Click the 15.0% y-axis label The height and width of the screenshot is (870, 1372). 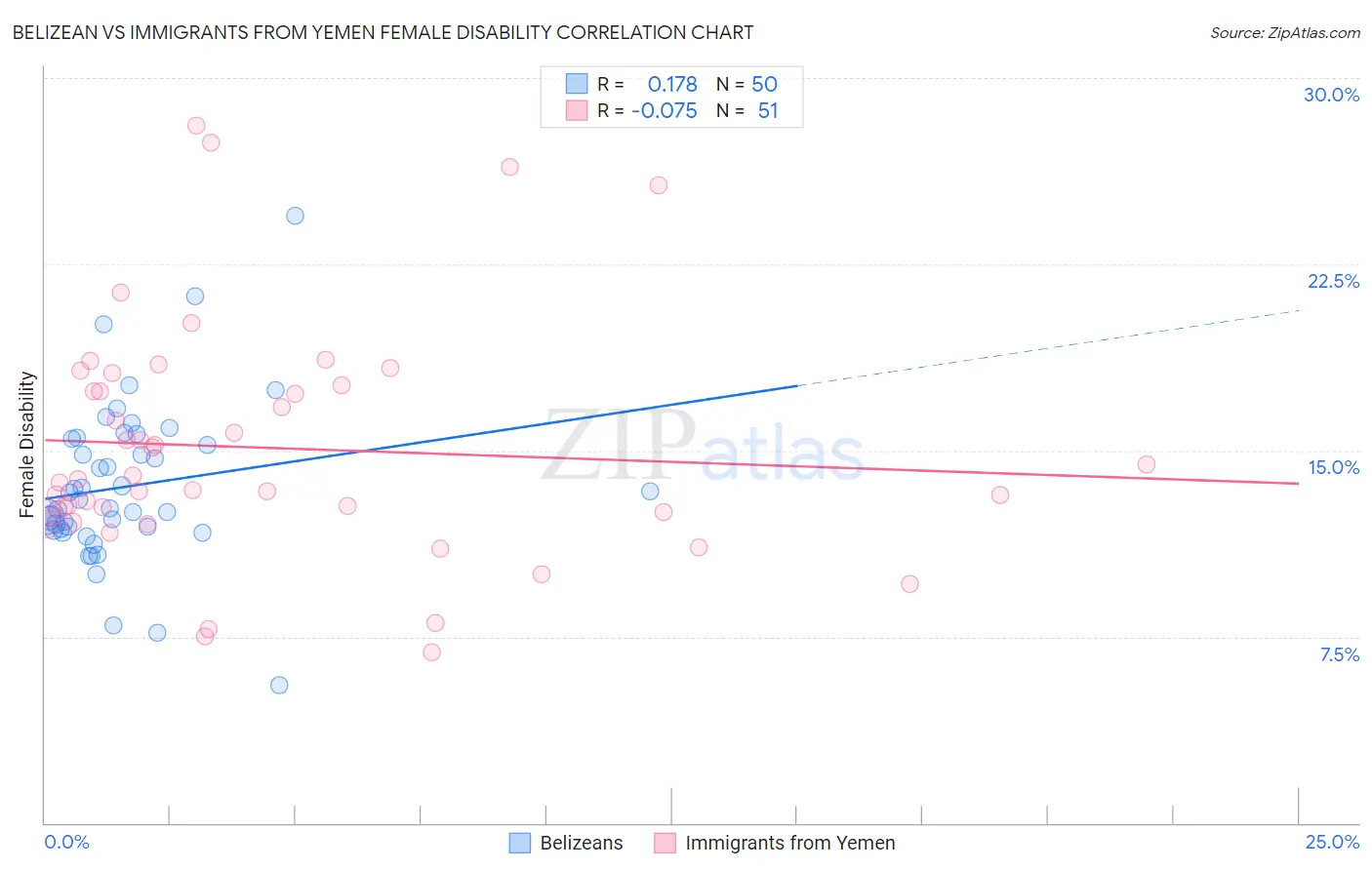coord(1333,467)
